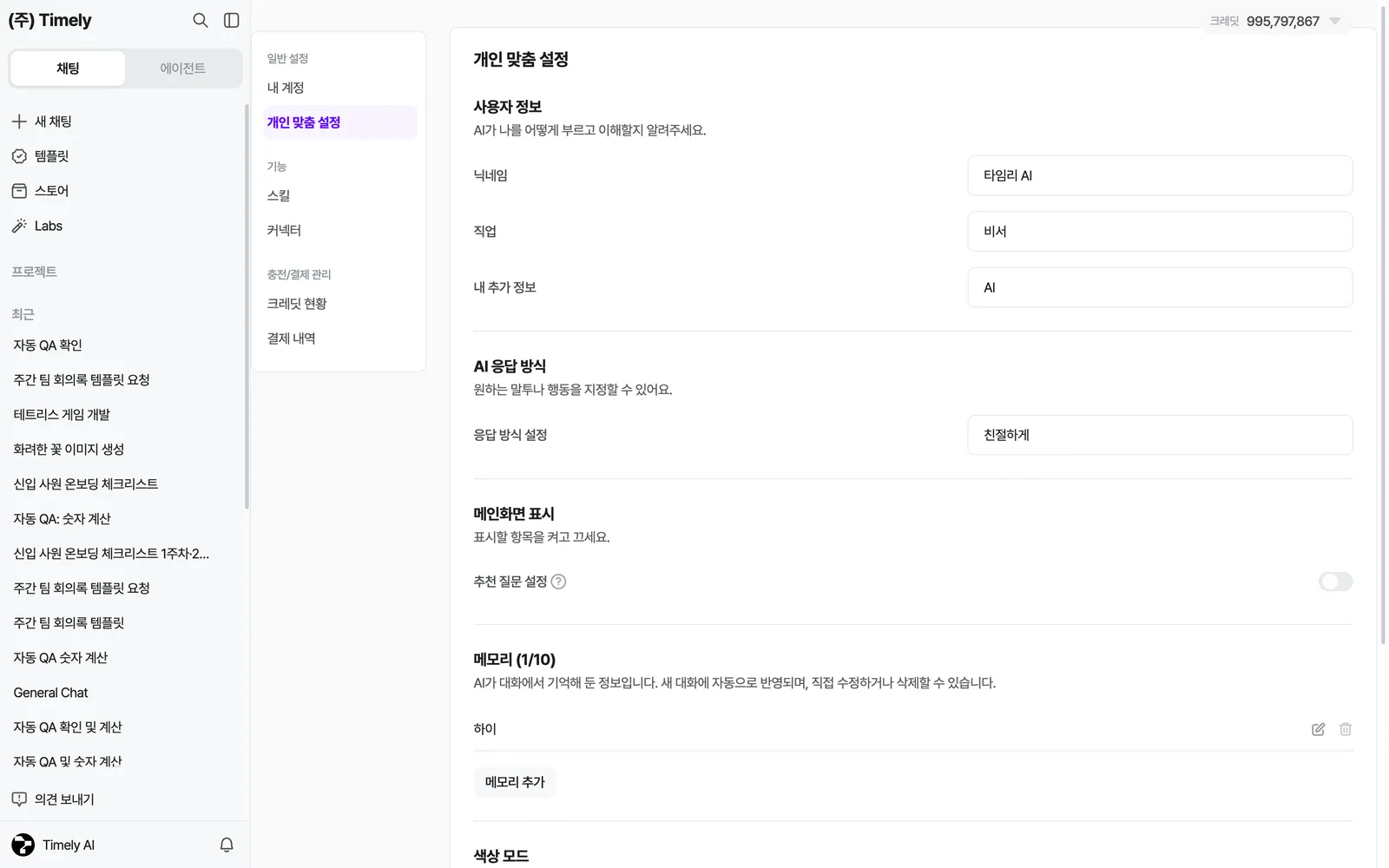Click the plus icon for 새 채팅
The height and width of the screenshot is (868, 1389).
[x=19, y=122]
